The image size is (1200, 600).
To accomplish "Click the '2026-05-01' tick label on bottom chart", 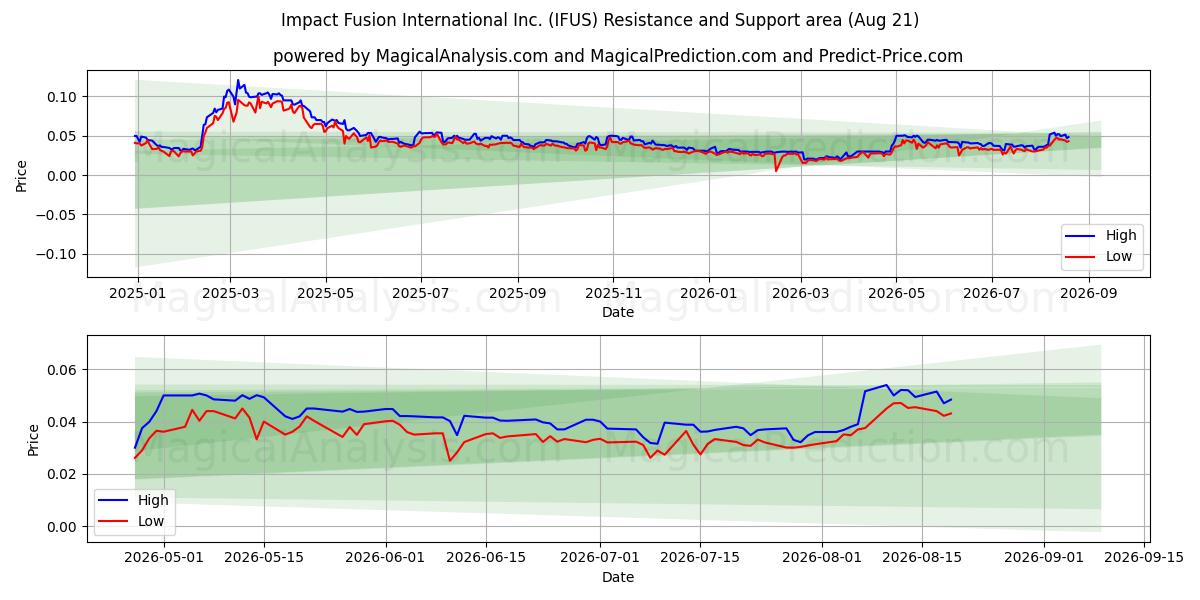I will tap(162, 558).
